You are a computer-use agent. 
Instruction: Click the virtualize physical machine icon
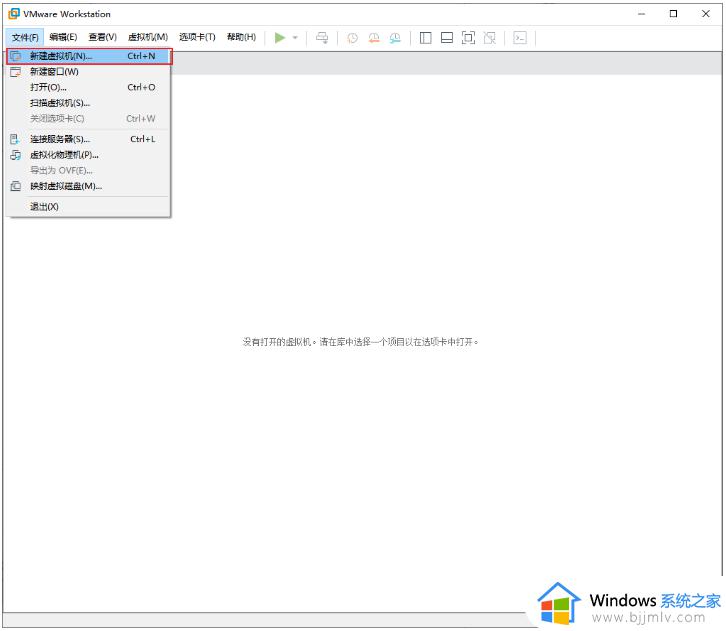(15, 155)
